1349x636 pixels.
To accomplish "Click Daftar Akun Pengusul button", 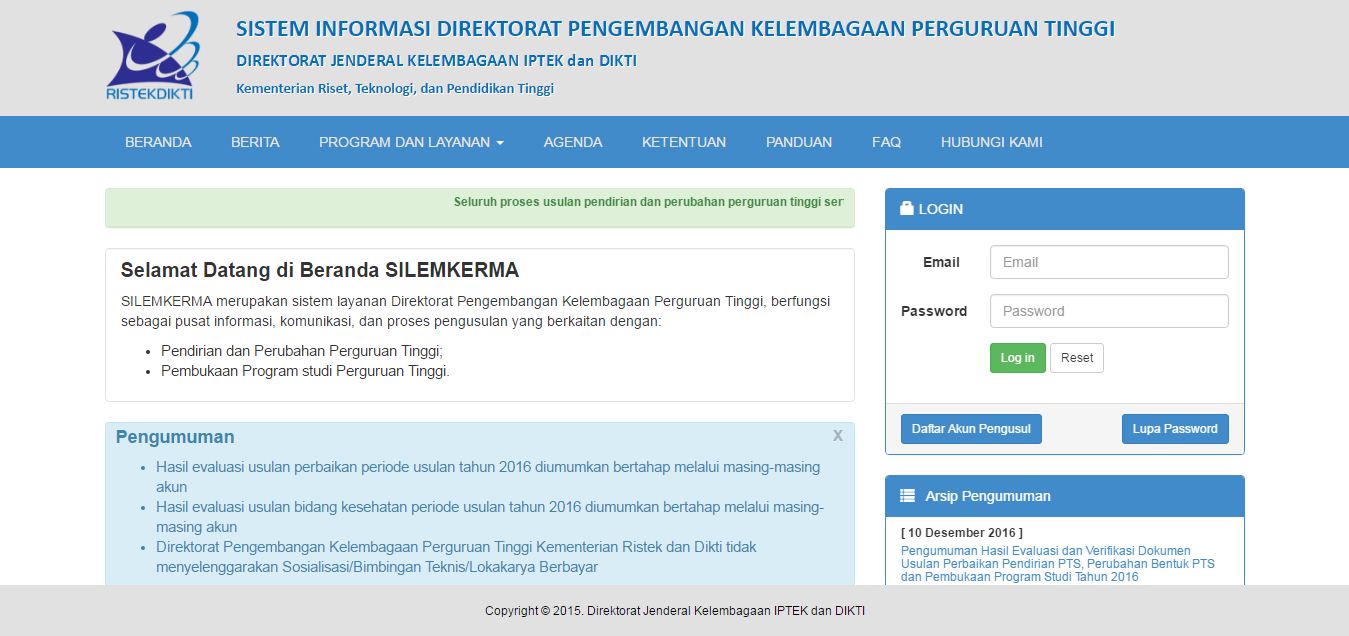I will [971, 429].
